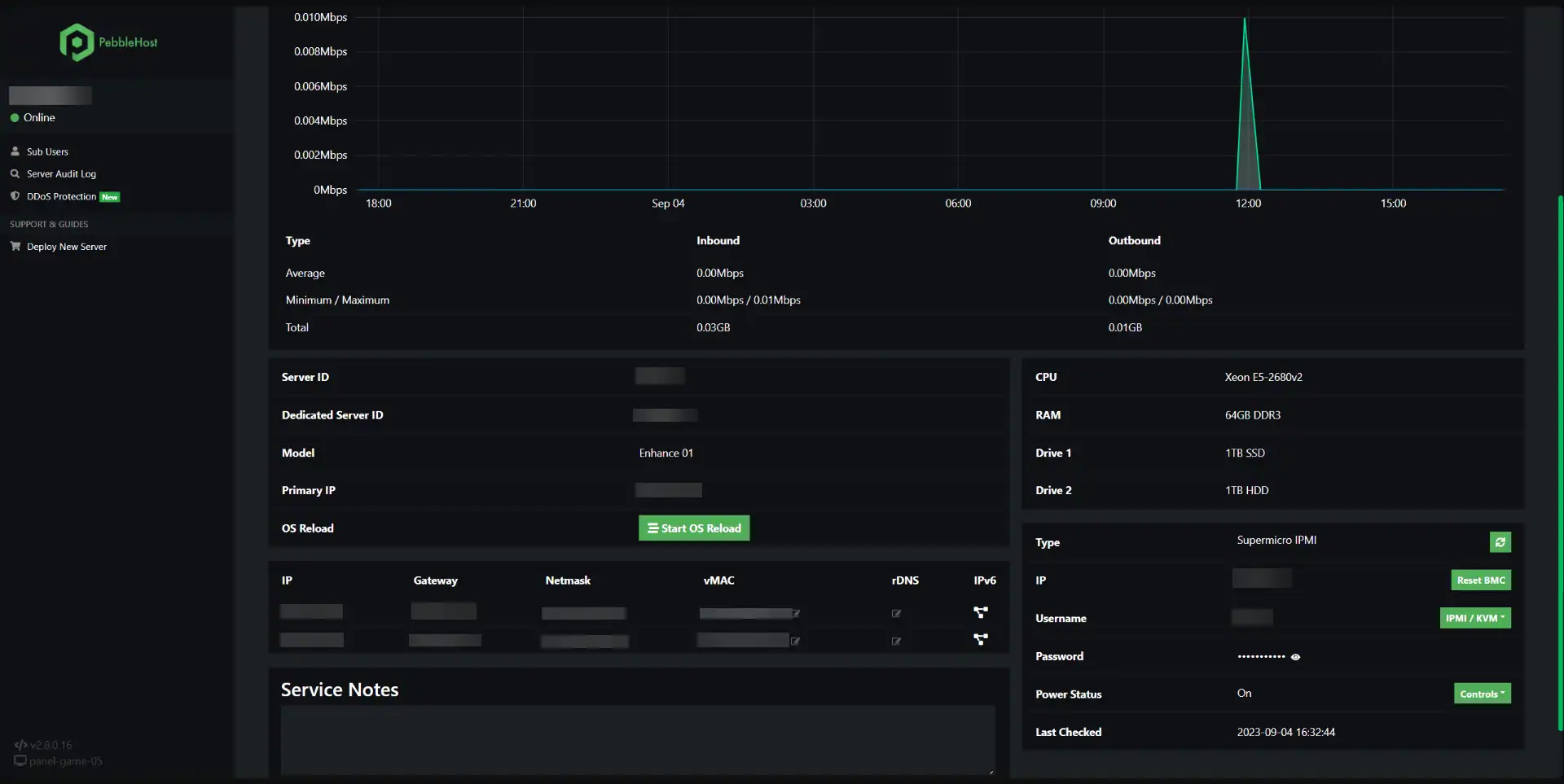Image resolution: width=1564 pixels, height=784 pixels.
Task: Open DDoS Protection page
Action: (61, 197)
